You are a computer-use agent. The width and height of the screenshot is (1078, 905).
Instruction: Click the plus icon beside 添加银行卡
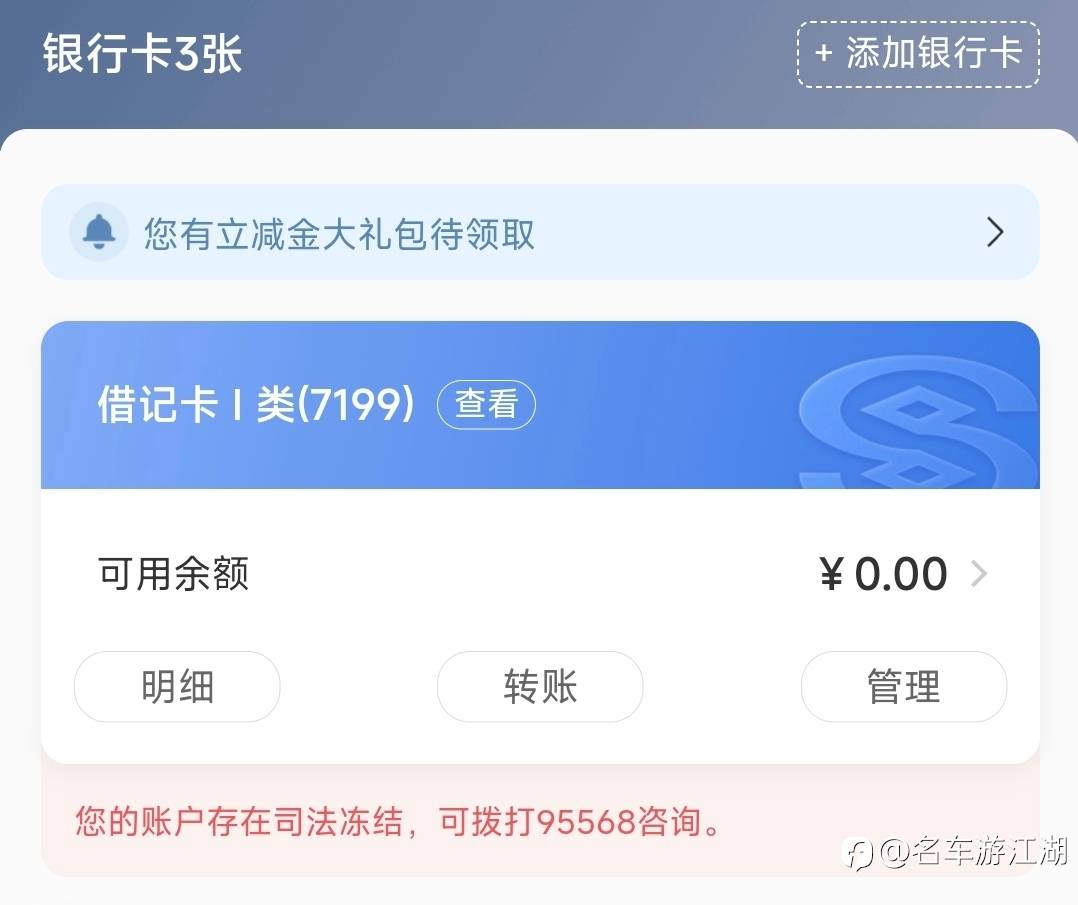point(824,53)
